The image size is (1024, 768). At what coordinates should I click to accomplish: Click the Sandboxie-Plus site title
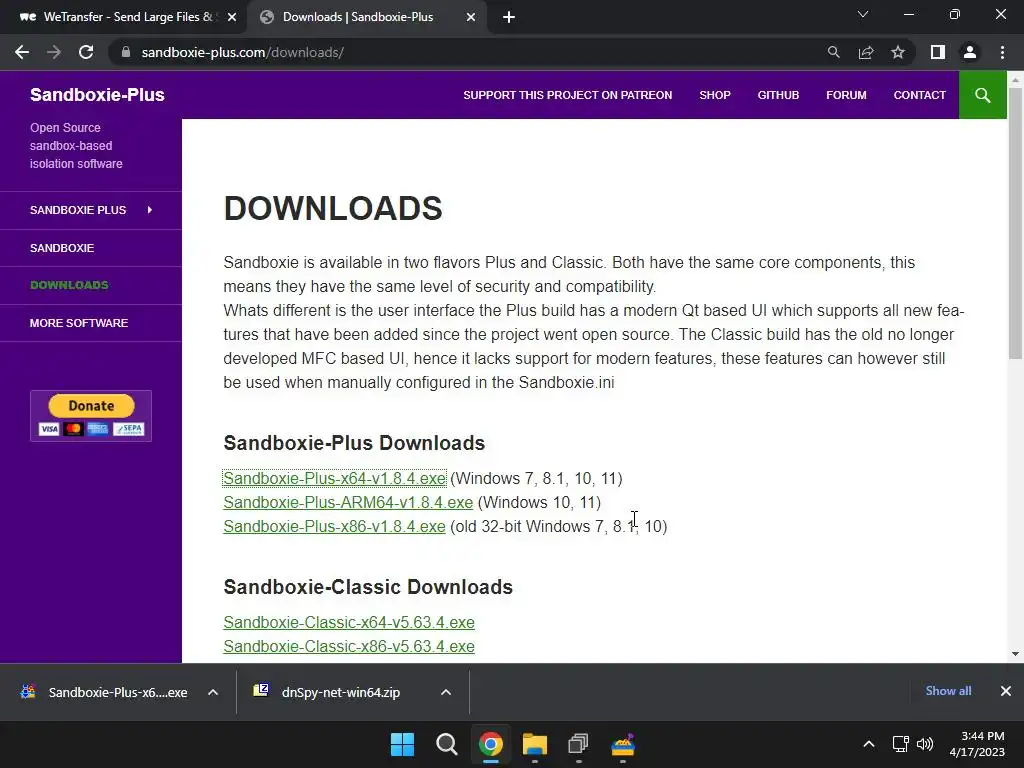97,95
